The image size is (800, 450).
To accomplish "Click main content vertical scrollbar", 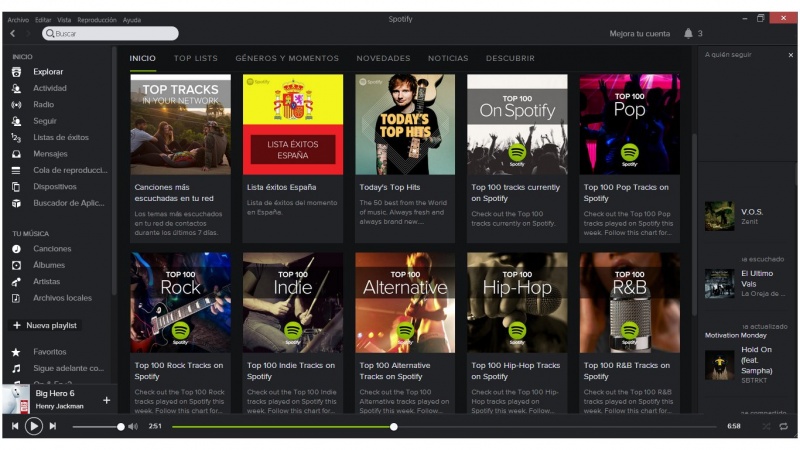I will tap(694, 224).
